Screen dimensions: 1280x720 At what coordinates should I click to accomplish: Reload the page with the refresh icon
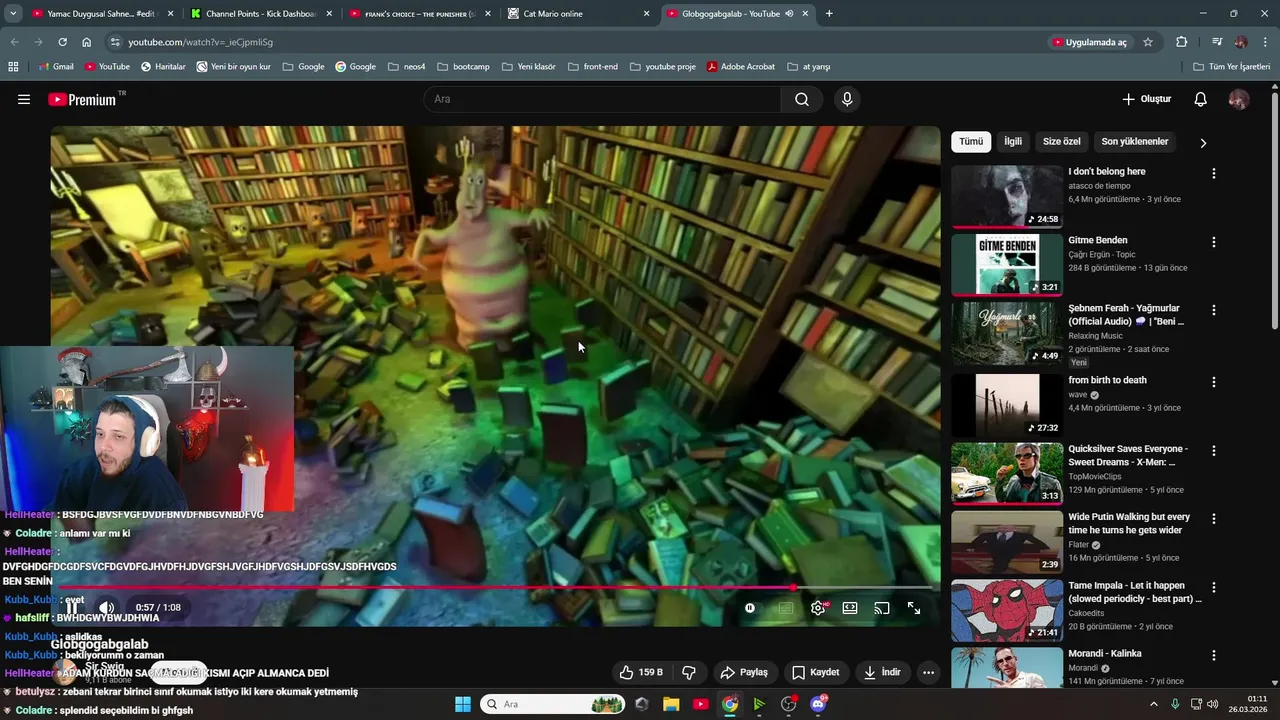(62, 42)
